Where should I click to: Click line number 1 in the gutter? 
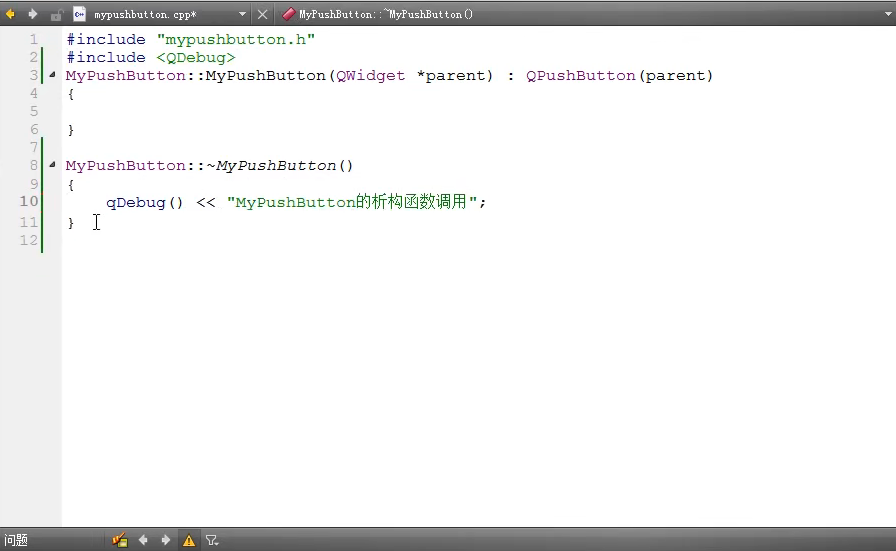(34, 39)
